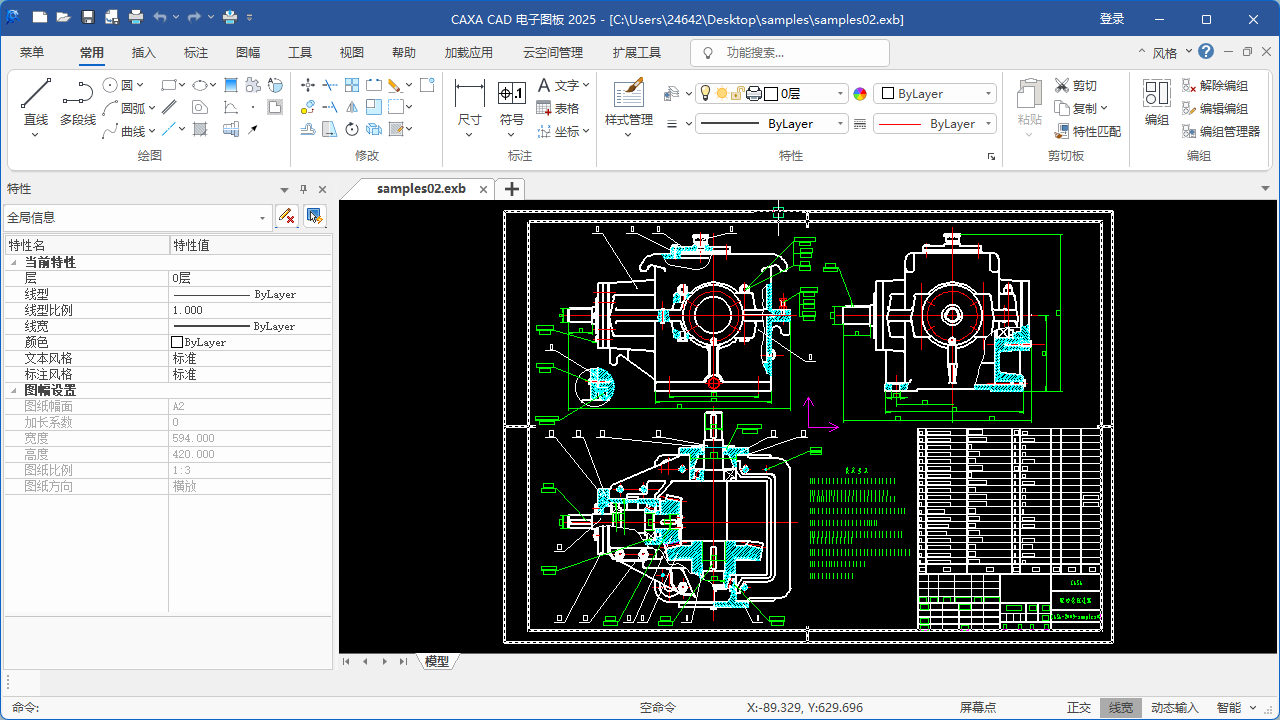Image resolution: width=1280 pixels, height=720 pixels.
Task: Click the 剪切 cut scissors icon
Action: pyautogui.click(x=1062, y=86)
